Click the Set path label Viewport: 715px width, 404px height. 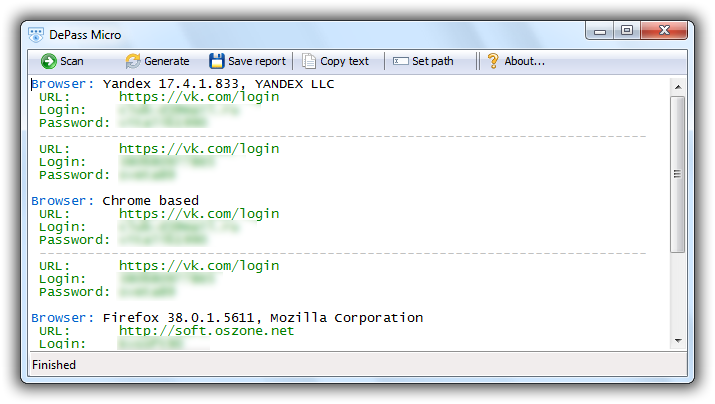433,61
